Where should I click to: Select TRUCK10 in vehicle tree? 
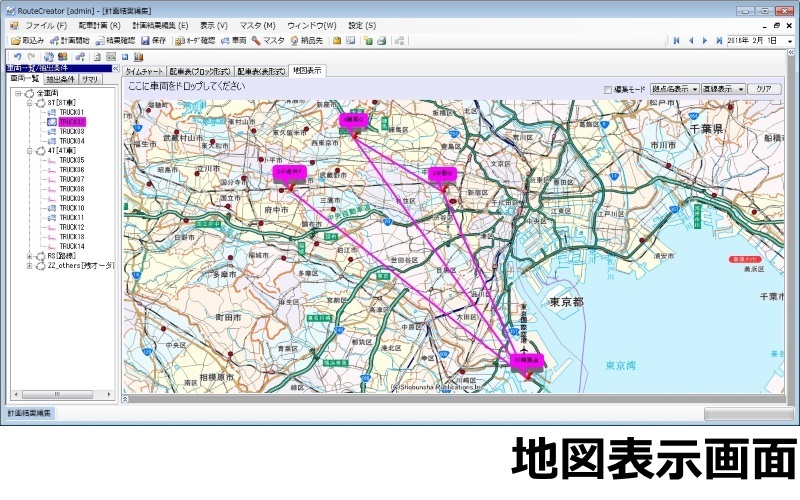pos(71,208)
